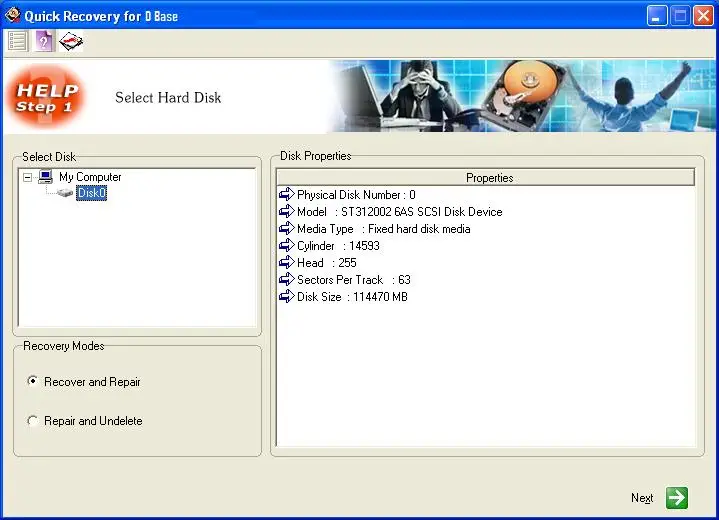The image size is (719, 520).
Task: Click the application icon in title bar
Action: 12,15
